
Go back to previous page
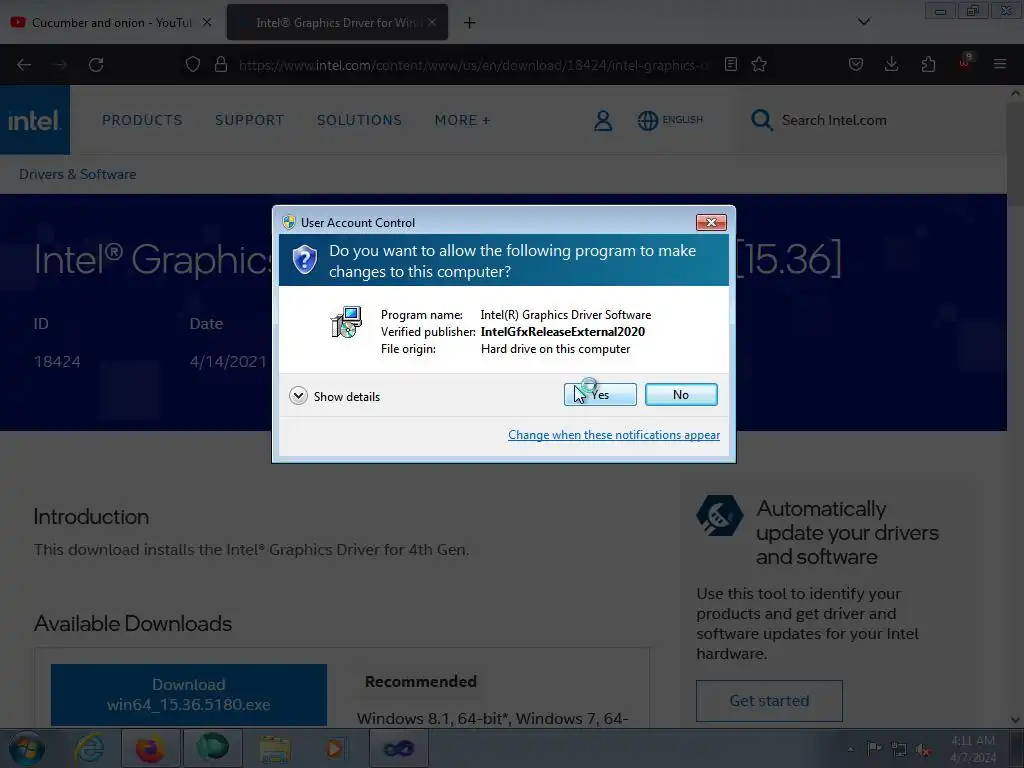[x=24, y=65]
